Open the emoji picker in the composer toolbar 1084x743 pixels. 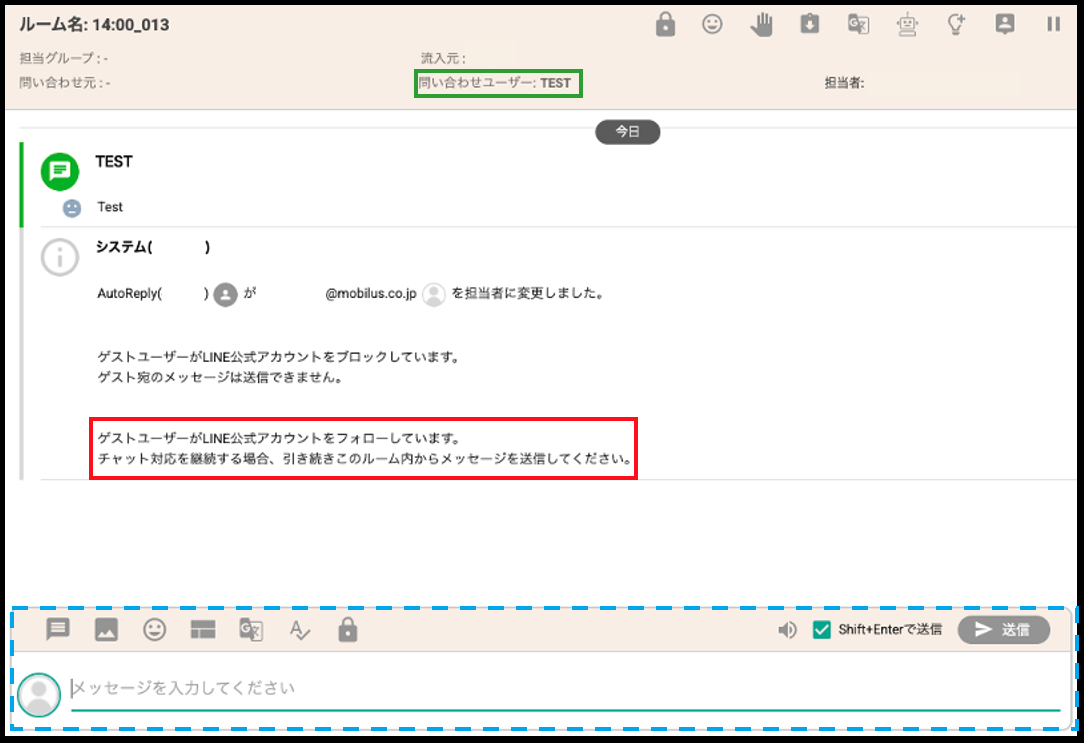point(155,629)
